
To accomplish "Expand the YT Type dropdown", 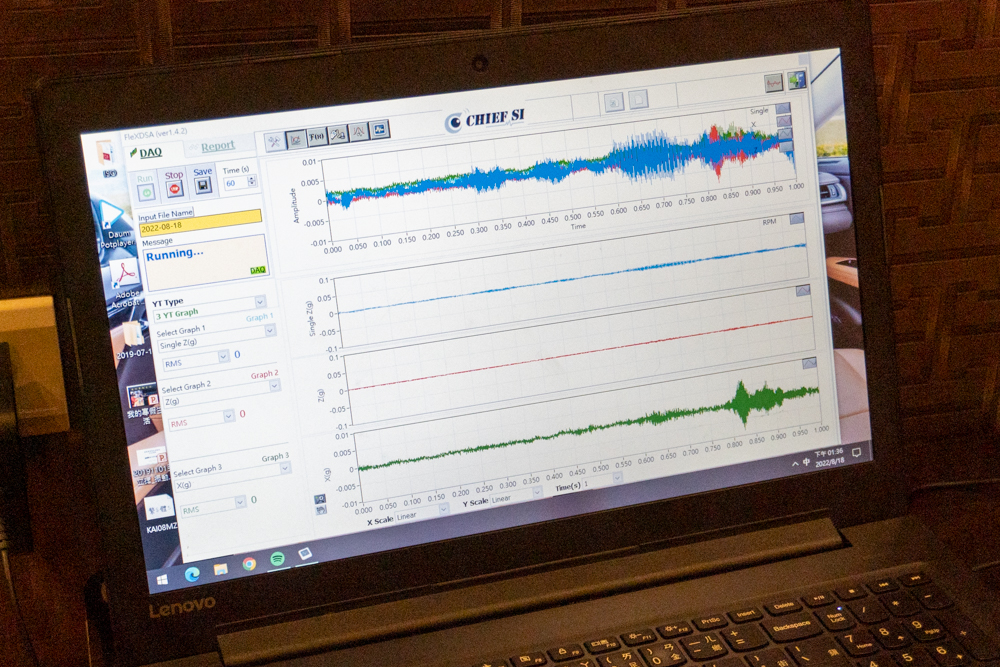I will coord(260,301).
